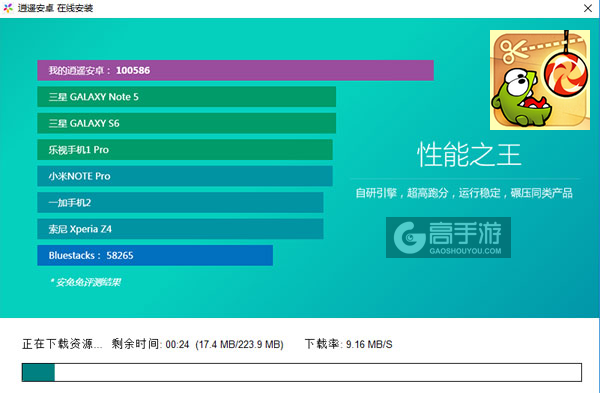Image resolution: width=600 pixels, height=393 pixels.
Task: Select the 乐视手机1 Pro bar
Action: pyautogui.click(x=185, y=150)
